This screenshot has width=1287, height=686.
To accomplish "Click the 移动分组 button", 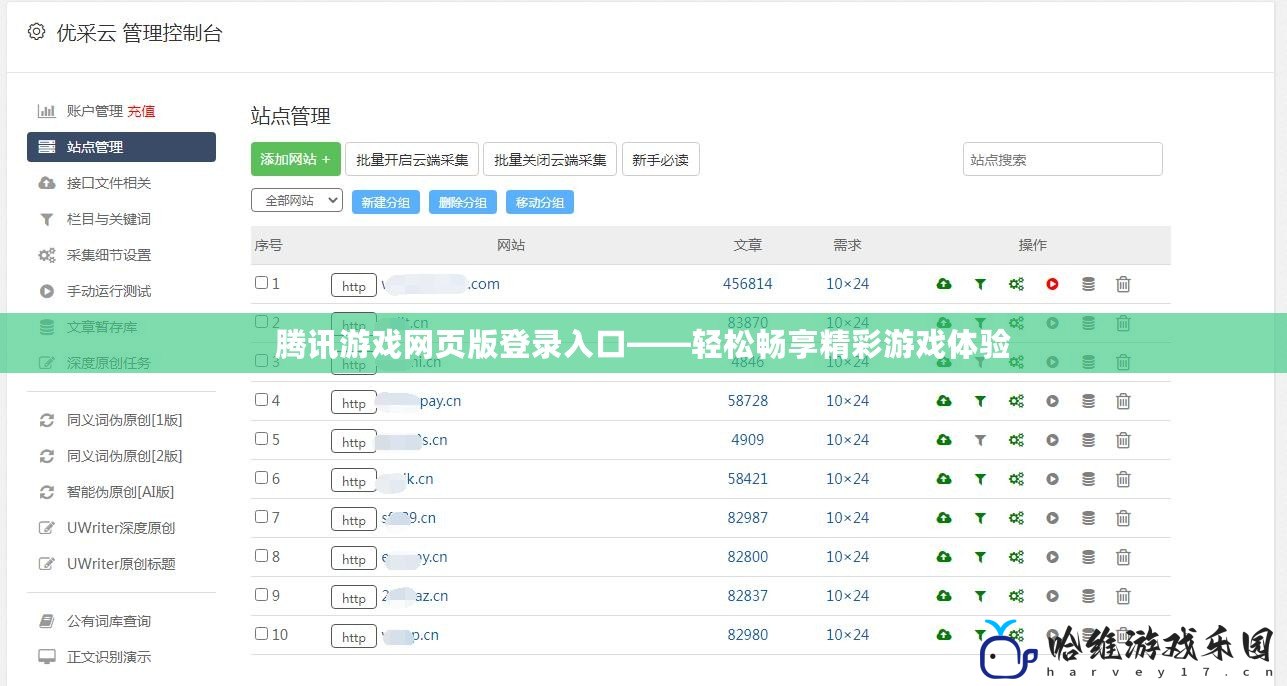I will 540,202.
